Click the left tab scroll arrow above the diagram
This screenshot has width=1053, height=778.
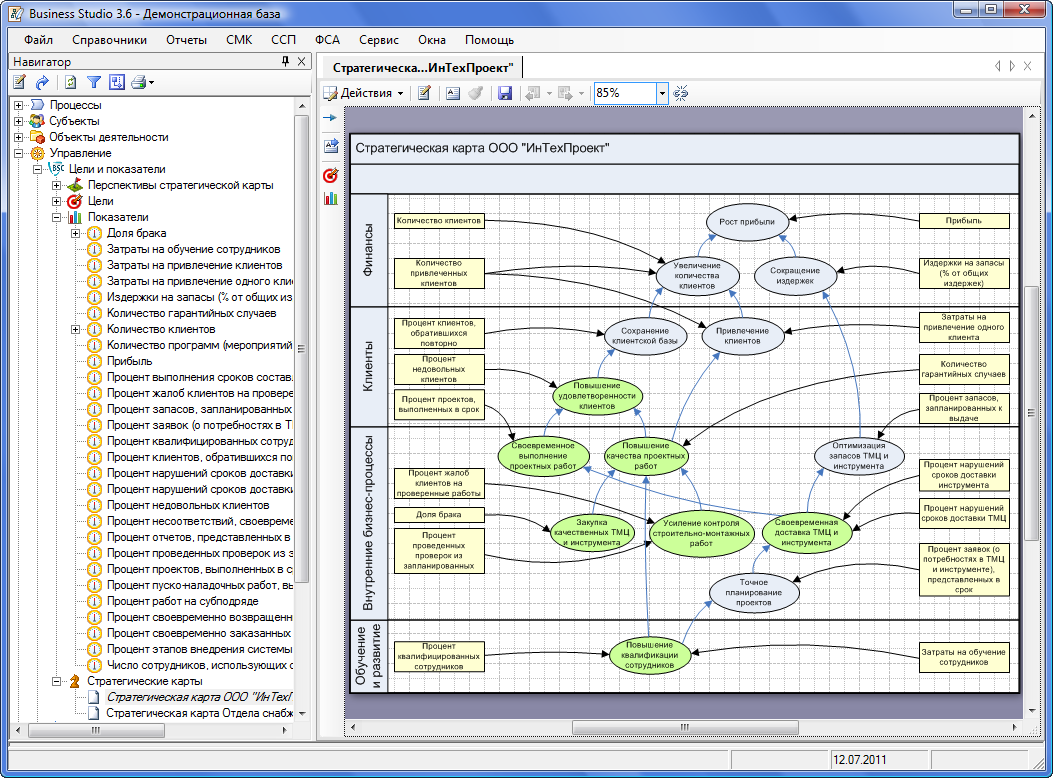[997, 66]
